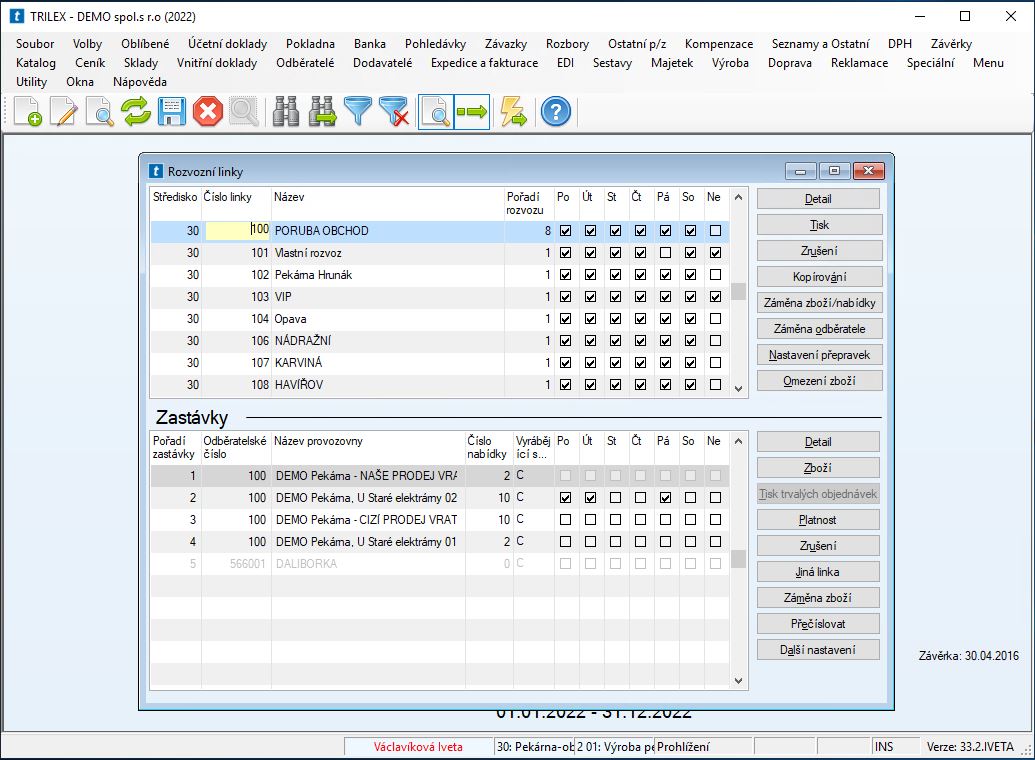Open help with the blue question icon
The image size is (1035, 760).
point(556,112)
